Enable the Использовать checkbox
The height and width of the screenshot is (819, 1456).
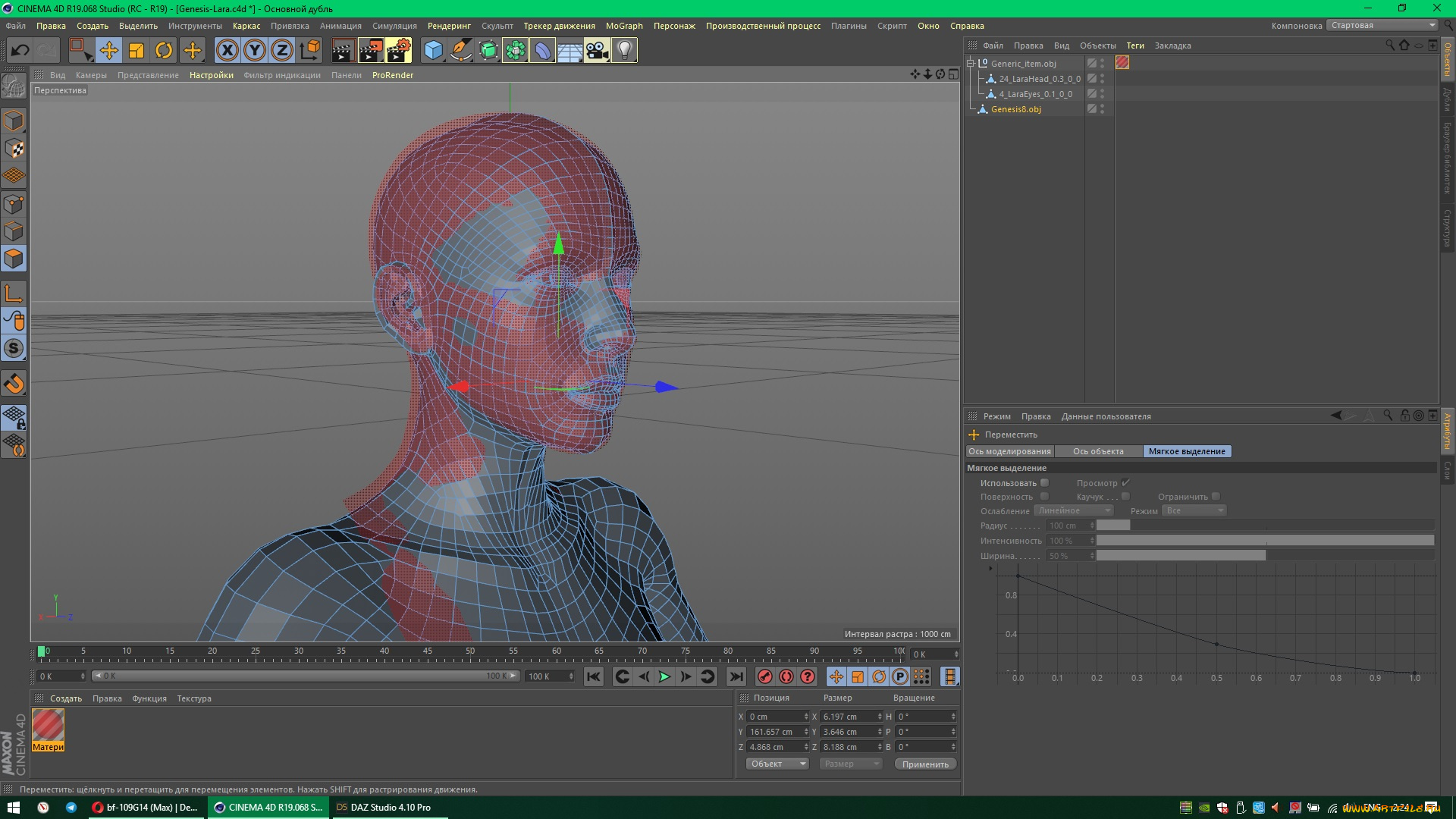point(1044,483)
